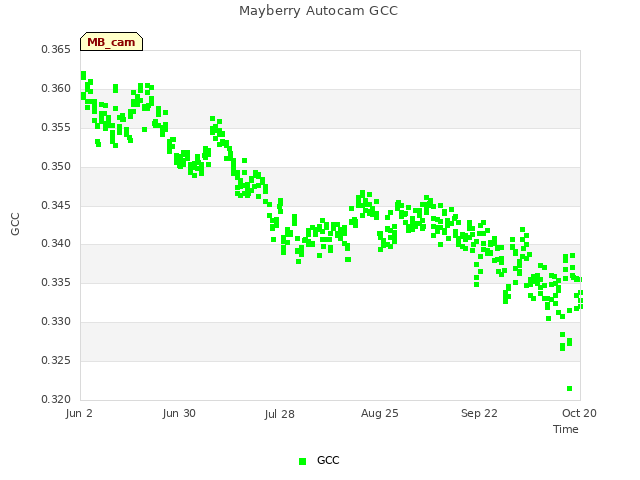Click the chart title Mayberry Autocam GCC
Image resolution: width=640 pixels, height=480 pixels.
(318, 11)
